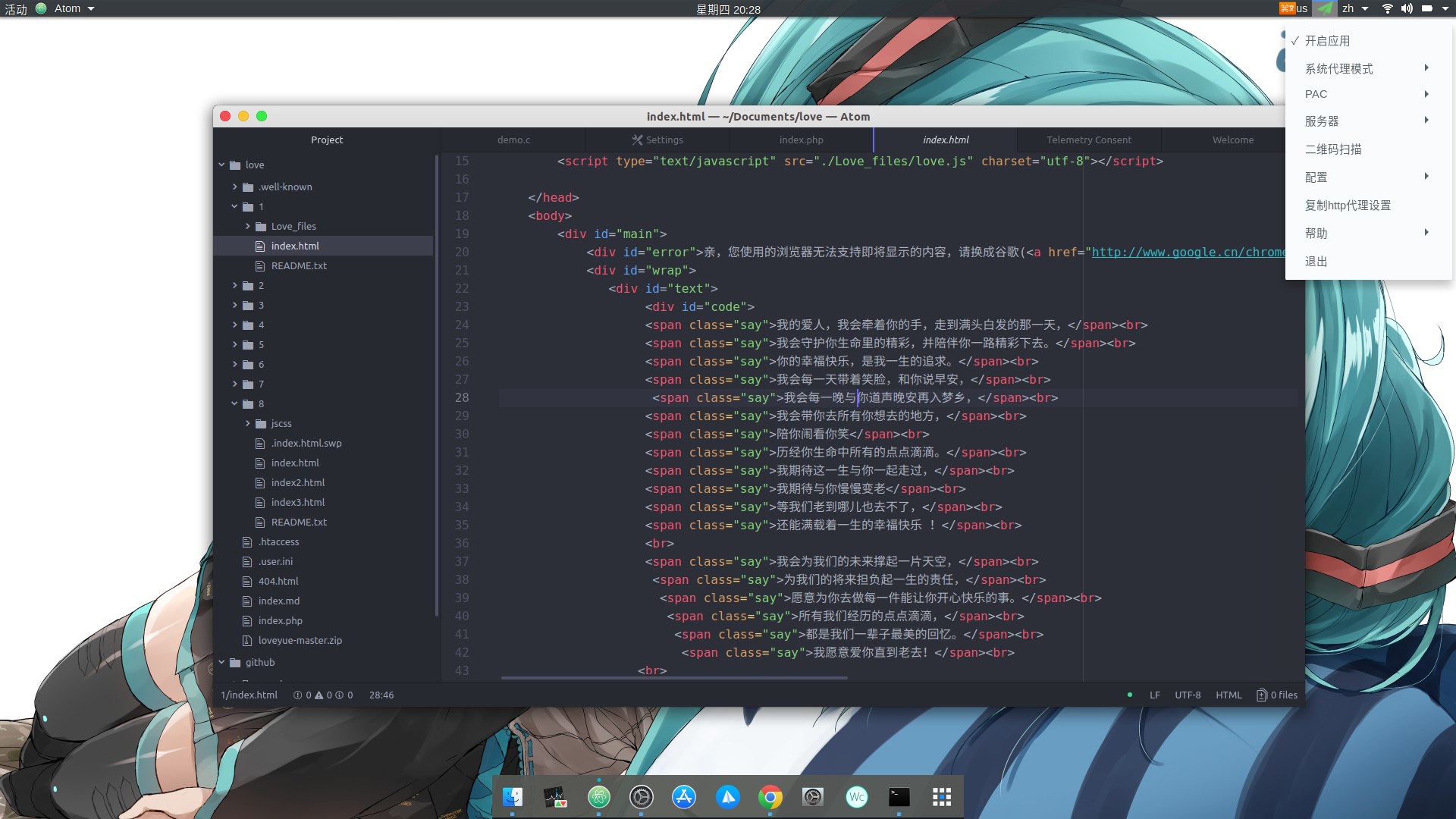Screen dimensions: 1456x819
Task: Click the horizontal editor scrollbar
Action: [x=673, y=677]
